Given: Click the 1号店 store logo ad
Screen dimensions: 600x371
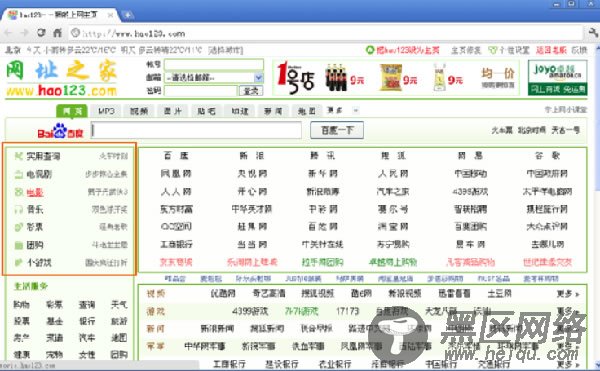Looking at the screenshot, I should point(295,78).
